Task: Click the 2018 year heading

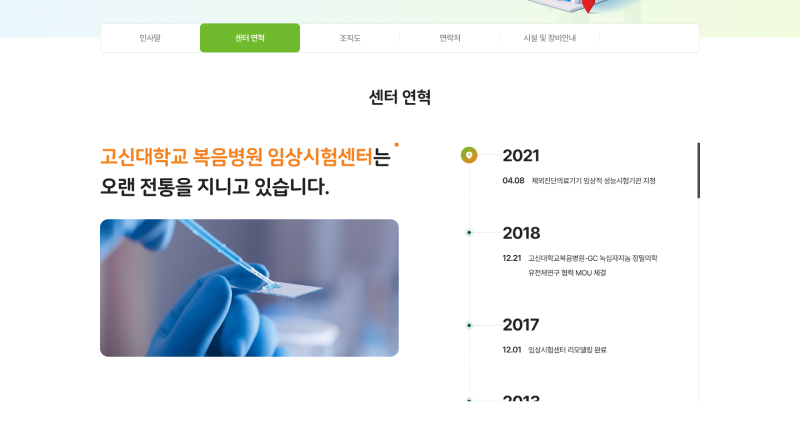Action: [521, 233]
